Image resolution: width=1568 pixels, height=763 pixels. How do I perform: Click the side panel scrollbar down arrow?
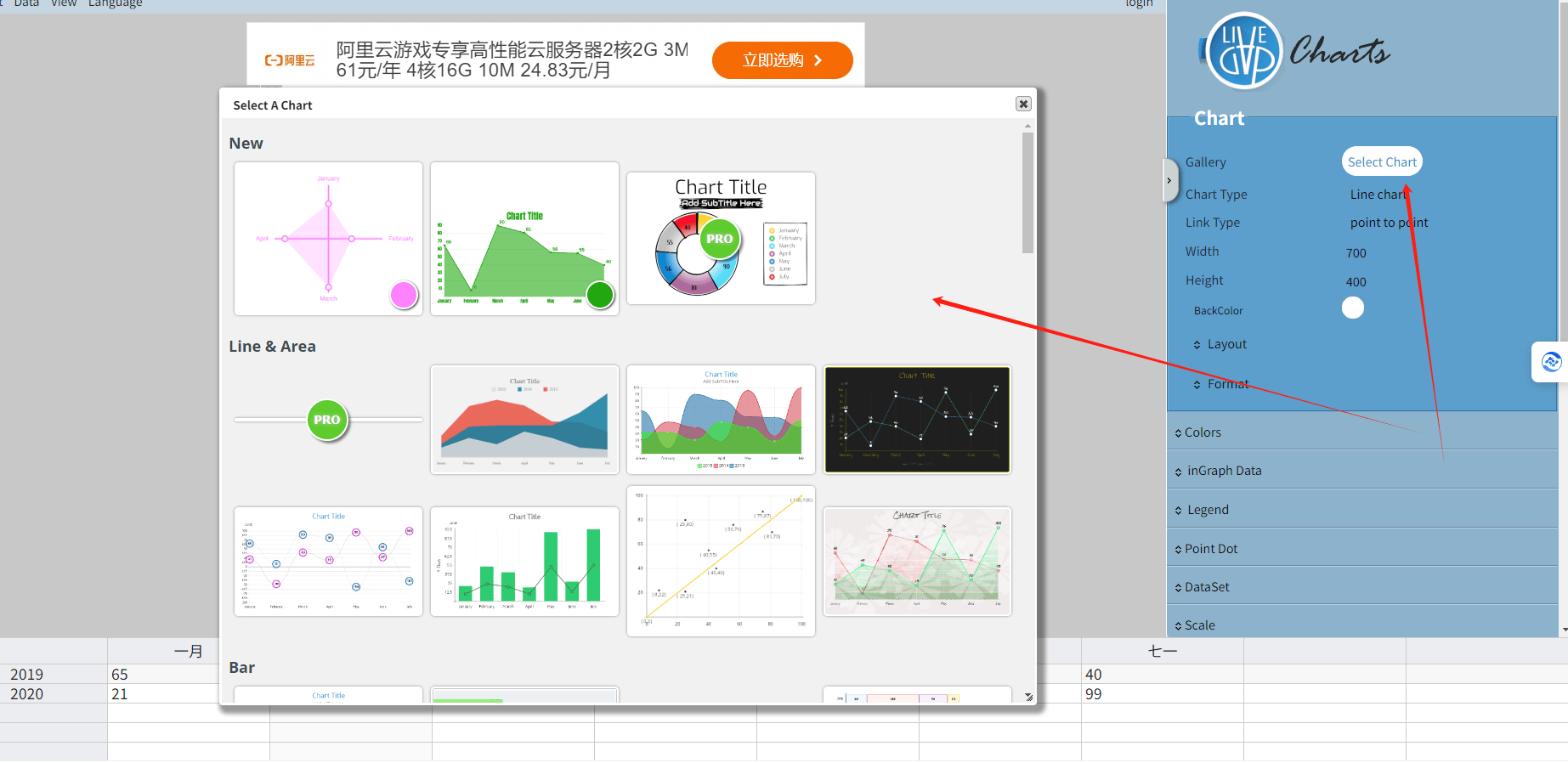click(1564, 630)
